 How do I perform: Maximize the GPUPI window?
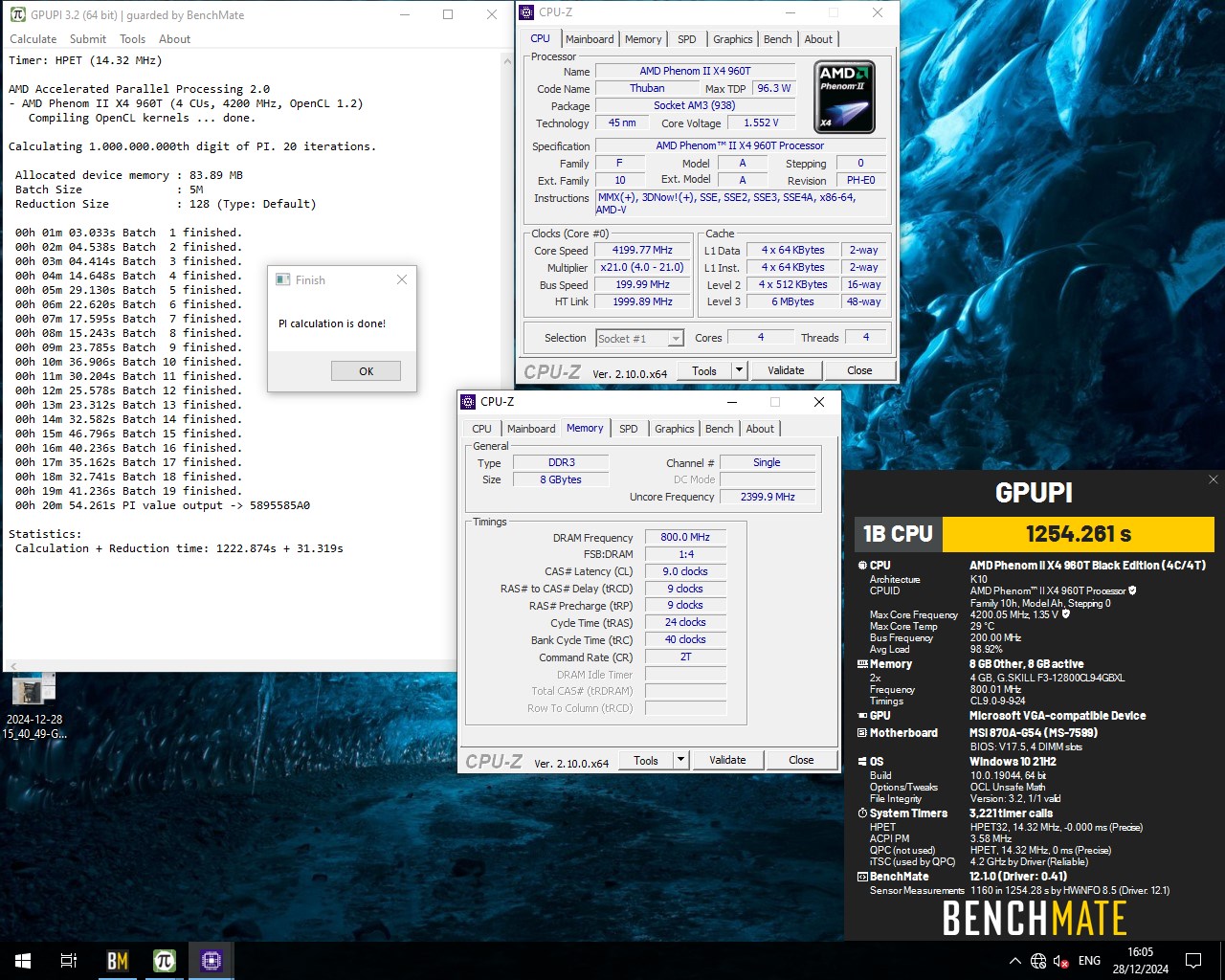[x=448, y=14]
